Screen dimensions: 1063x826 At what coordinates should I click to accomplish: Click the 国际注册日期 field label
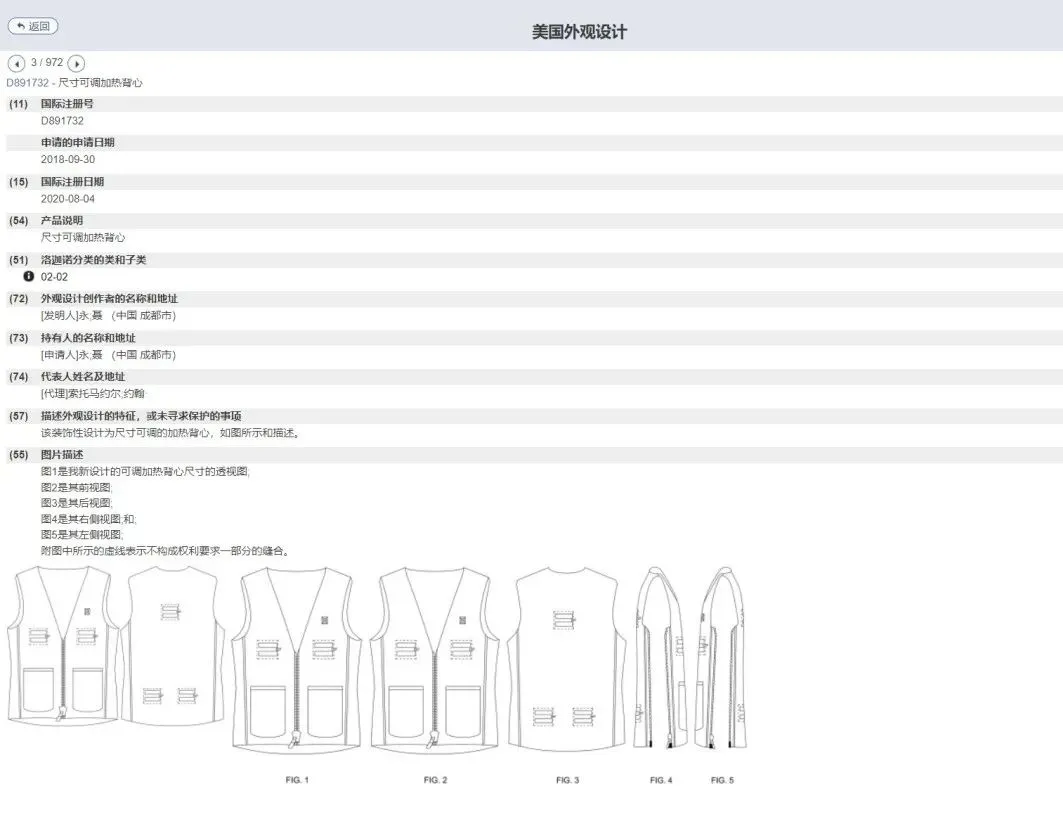click(x=73, y=182)
